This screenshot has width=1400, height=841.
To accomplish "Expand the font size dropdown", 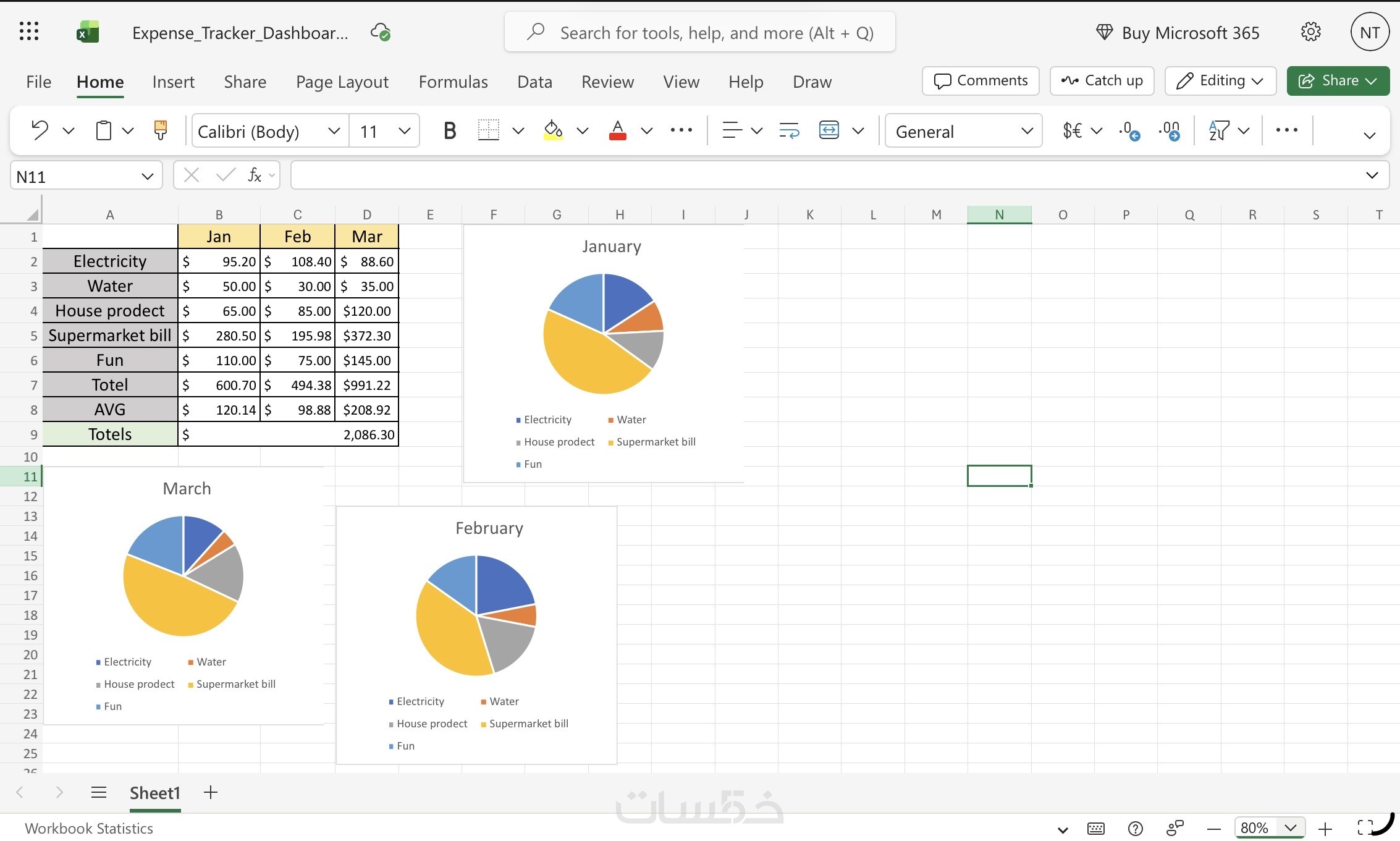I will pos(405,130).
